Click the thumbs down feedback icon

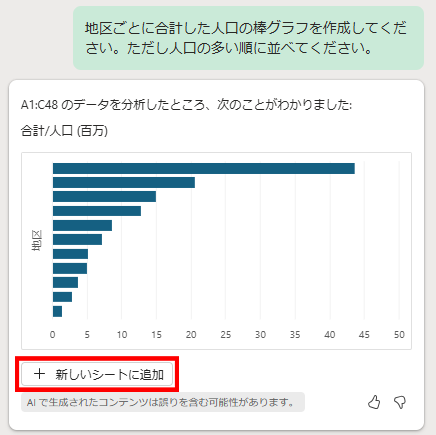(x=400, y=402)
